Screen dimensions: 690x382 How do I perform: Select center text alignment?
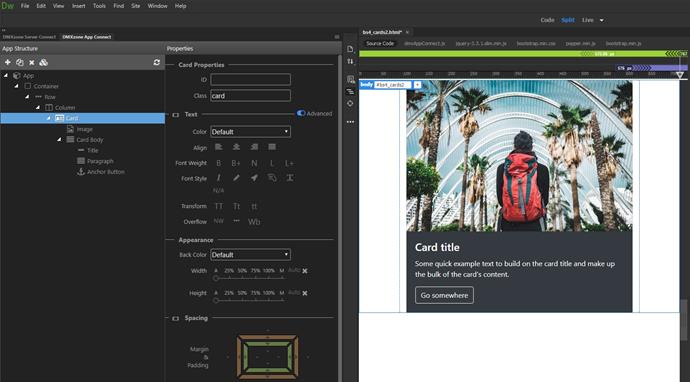pyautogui.click(x=236, y=147)
